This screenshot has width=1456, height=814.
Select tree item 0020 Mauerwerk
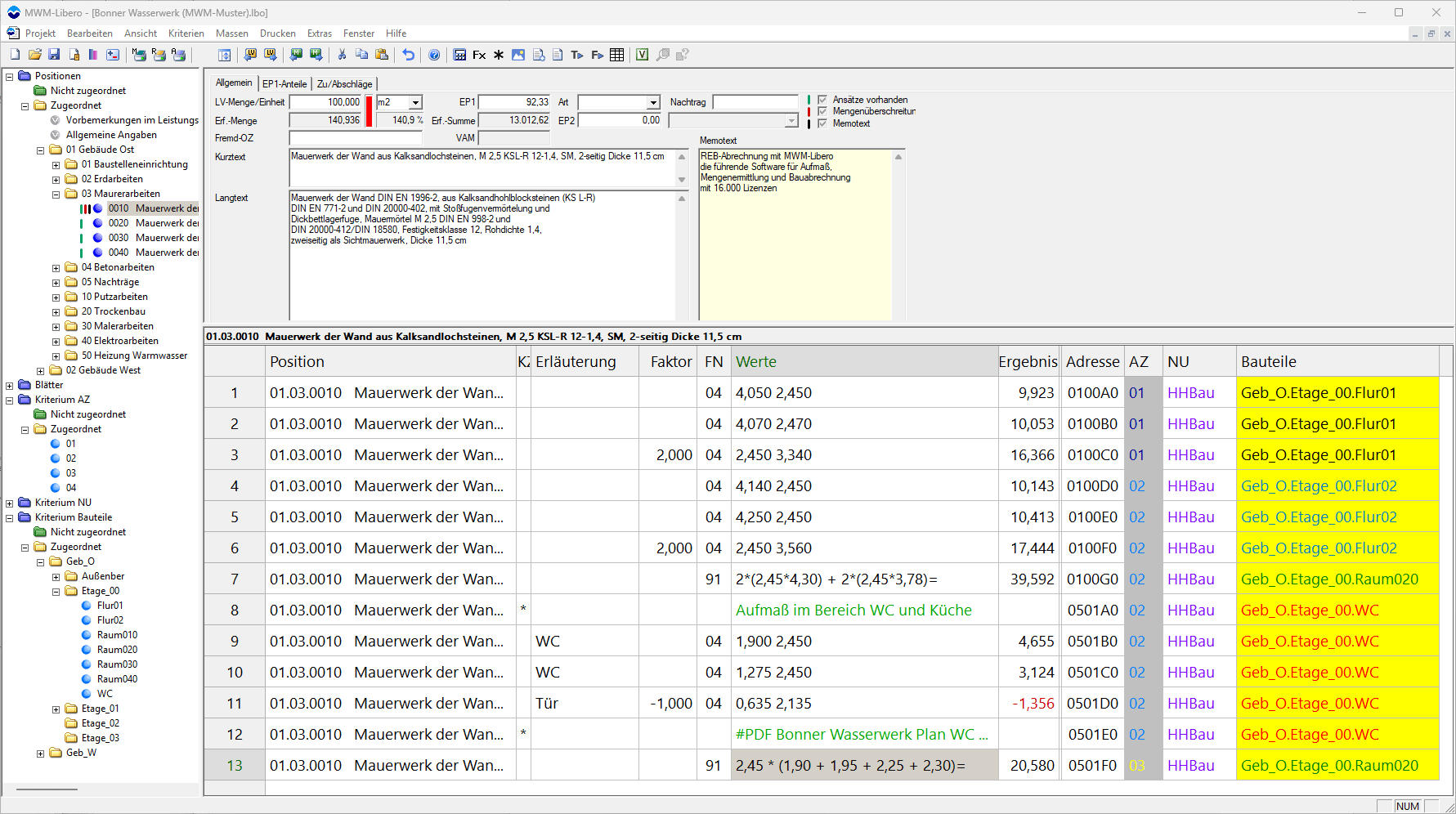pos(153,223)
